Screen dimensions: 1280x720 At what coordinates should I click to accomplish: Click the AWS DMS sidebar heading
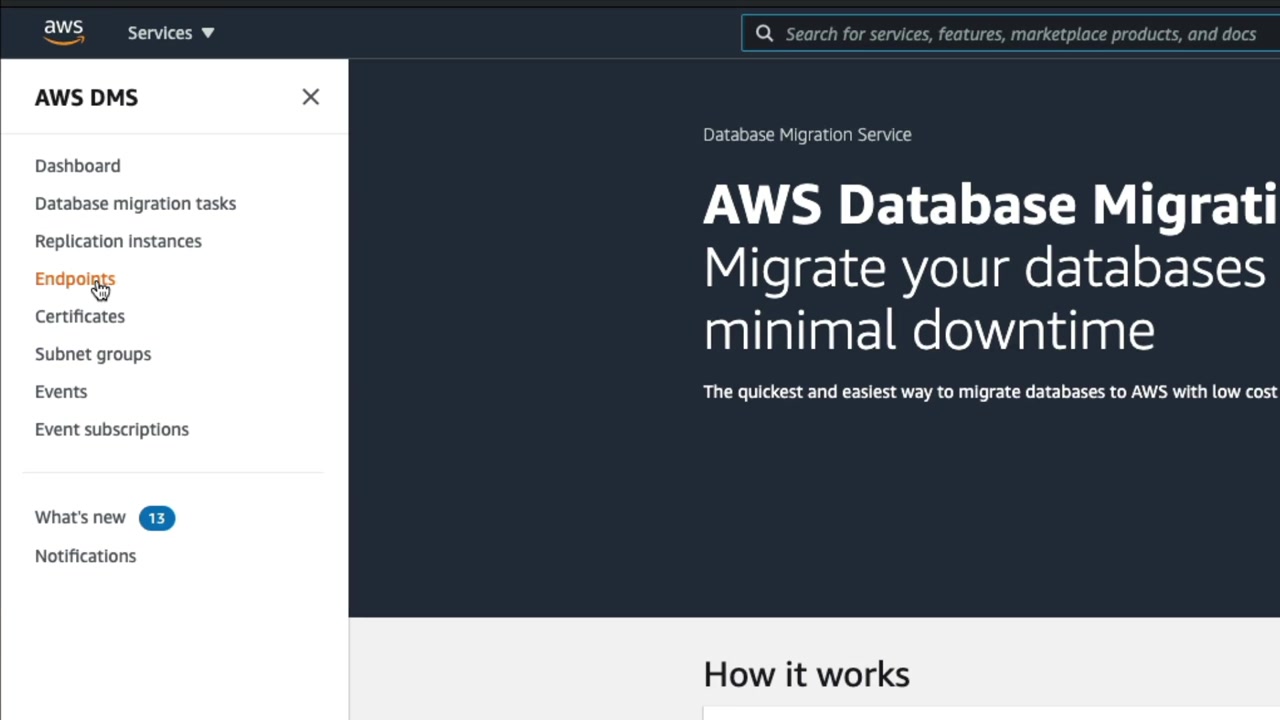coord(86,97)
